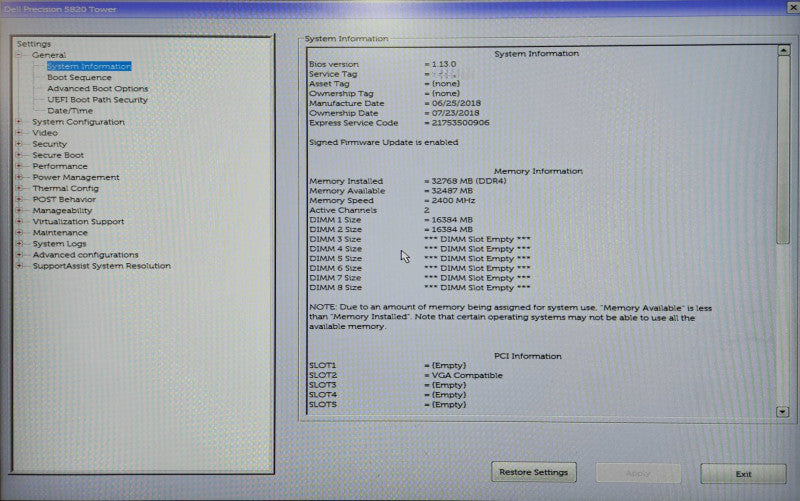Viewport: 800px width, 501px height.
Task: Expand the Performance node
Action: tap(19, 166)
